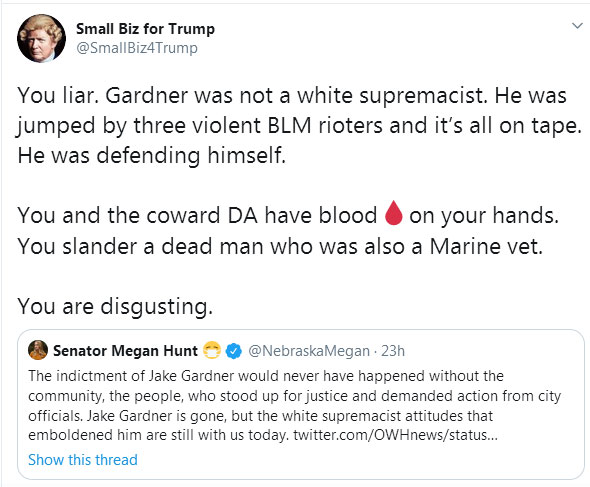Open the quoted tweet body text

[294, 405]
